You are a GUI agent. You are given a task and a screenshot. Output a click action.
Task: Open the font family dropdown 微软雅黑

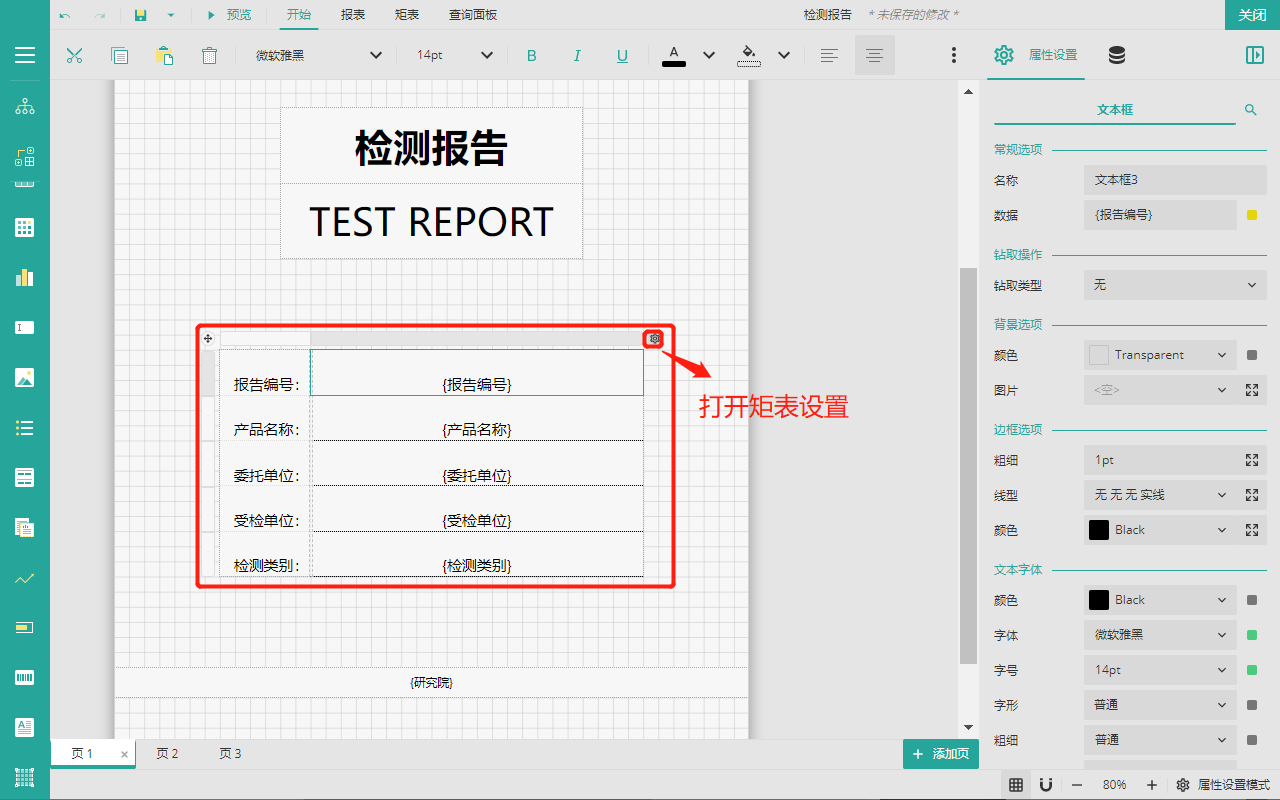318,55
